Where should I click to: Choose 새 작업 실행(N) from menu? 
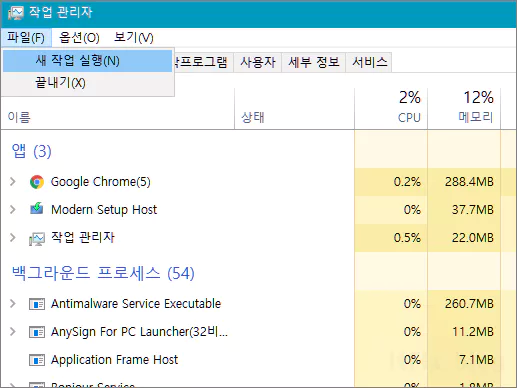click(x=88, y=61)
